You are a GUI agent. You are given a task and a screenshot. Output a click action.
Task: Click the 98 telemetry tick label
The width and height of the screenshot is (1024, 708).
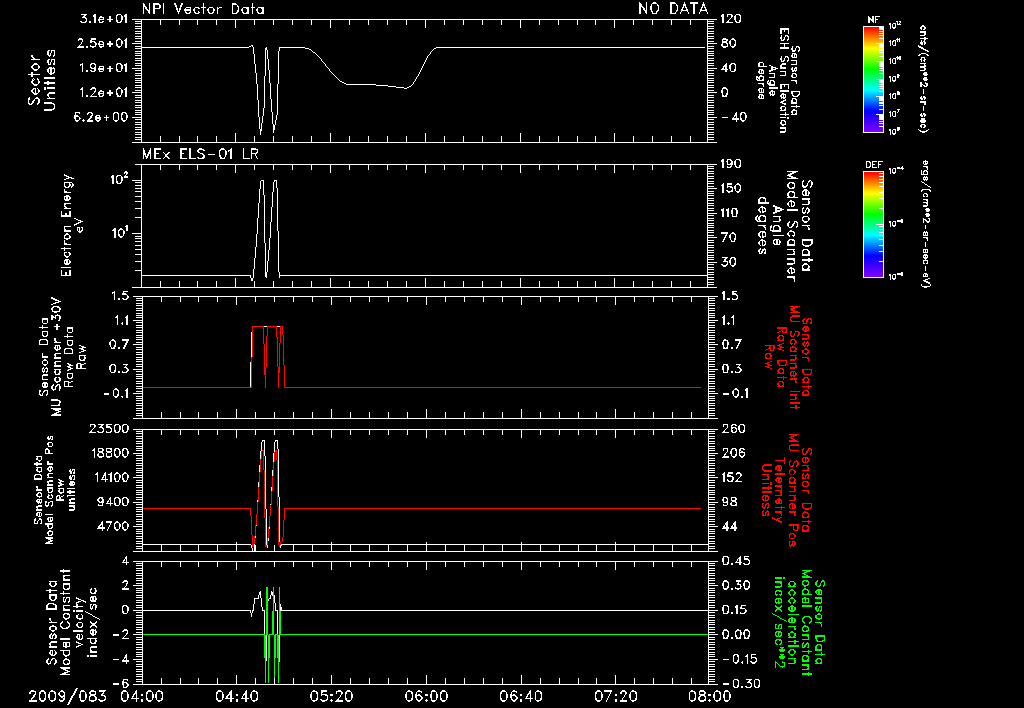point(730,502)
